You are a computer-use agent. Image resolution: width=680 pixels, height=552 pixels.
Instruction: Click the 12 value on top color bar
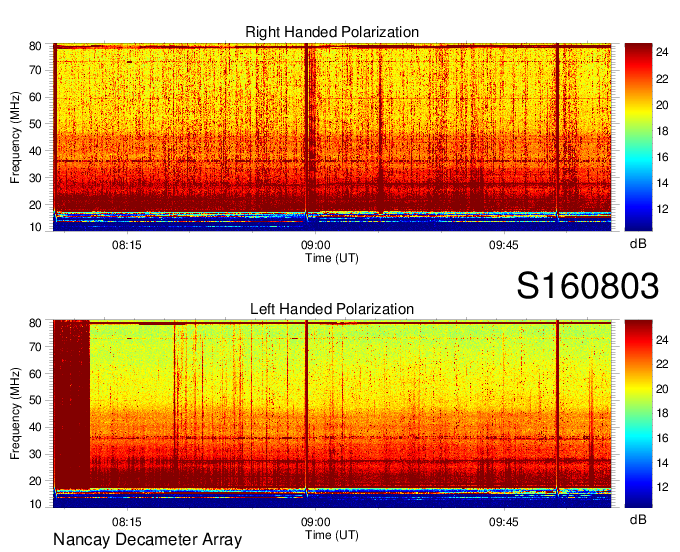[662, 209]
